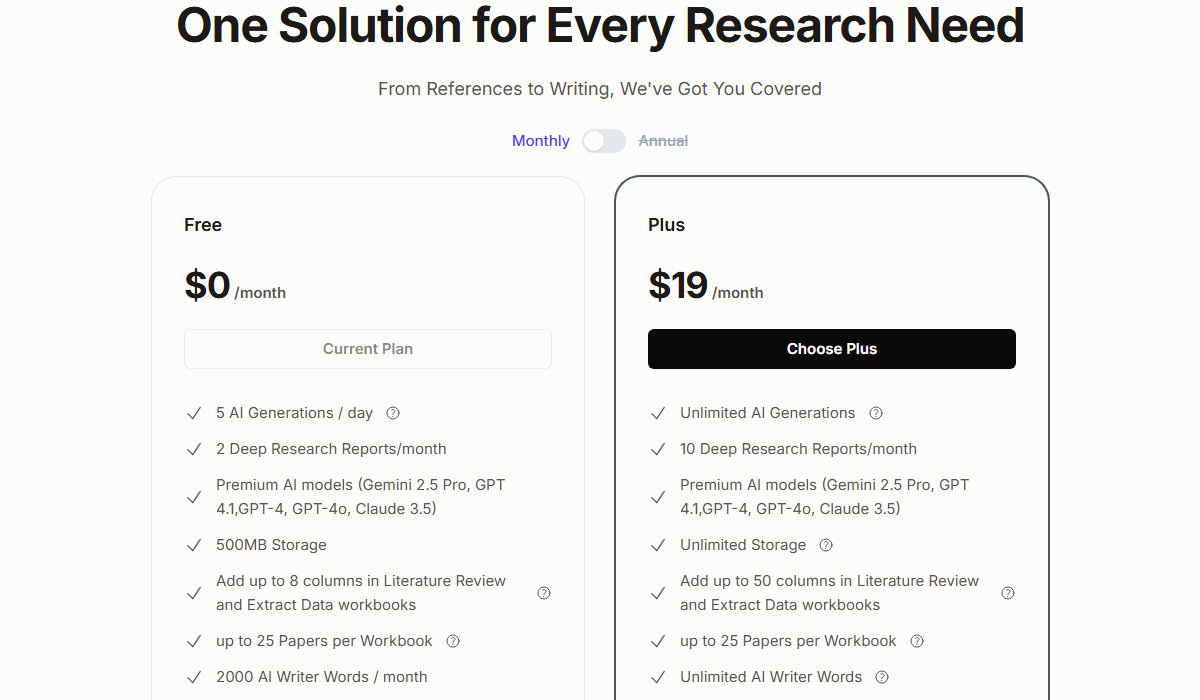This screenshot has height=700, width=1200.
Task: Select Annual billing label
Action: pyautogui.click(x=663, y=141)
